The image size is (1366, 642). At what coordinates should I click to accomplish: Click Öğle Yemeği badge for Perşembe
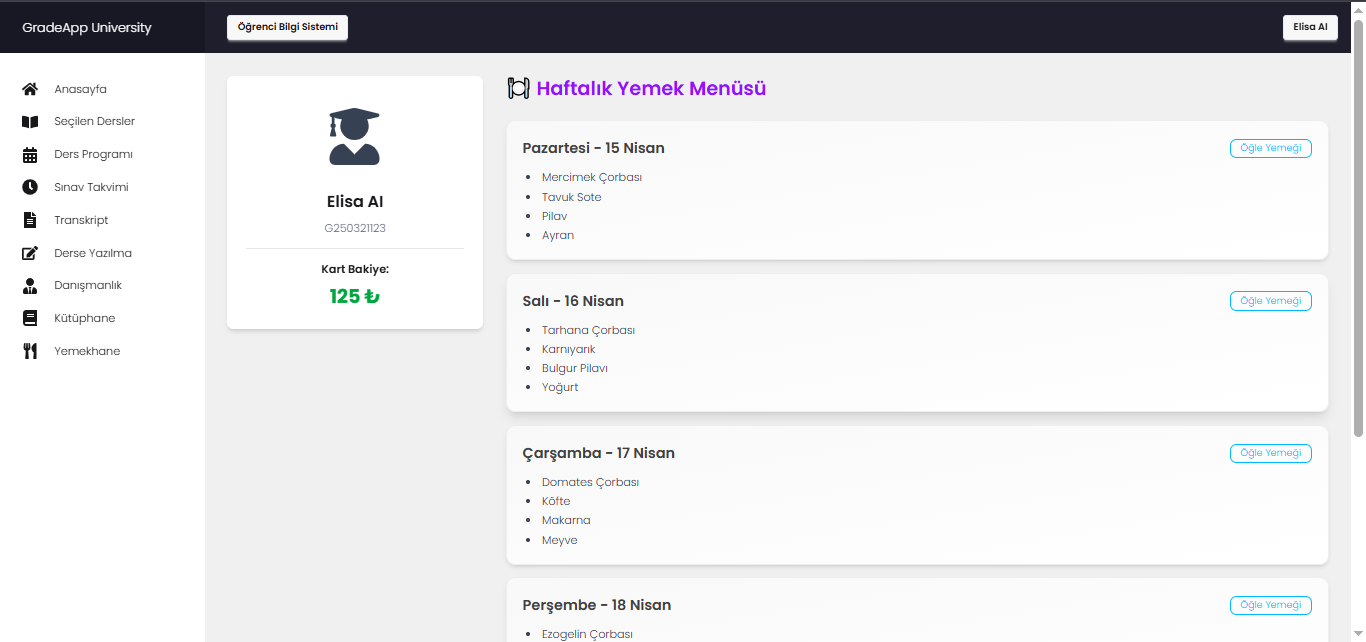coord(1270,605)
